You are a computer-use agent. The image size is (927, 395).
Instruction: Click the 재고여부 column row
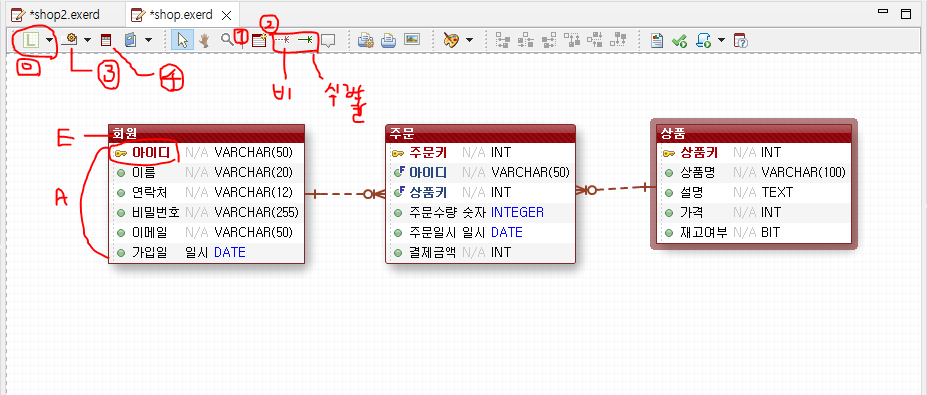click(x=754, y=232)
